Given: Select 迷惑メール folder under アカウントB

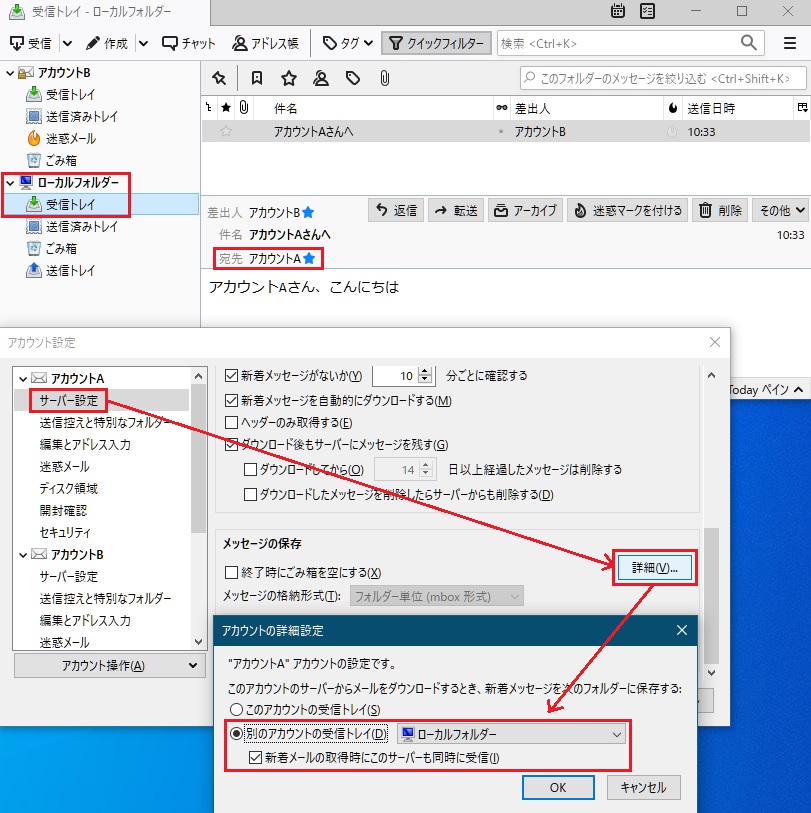Looking at the screenshot, I should coord(70,138).
